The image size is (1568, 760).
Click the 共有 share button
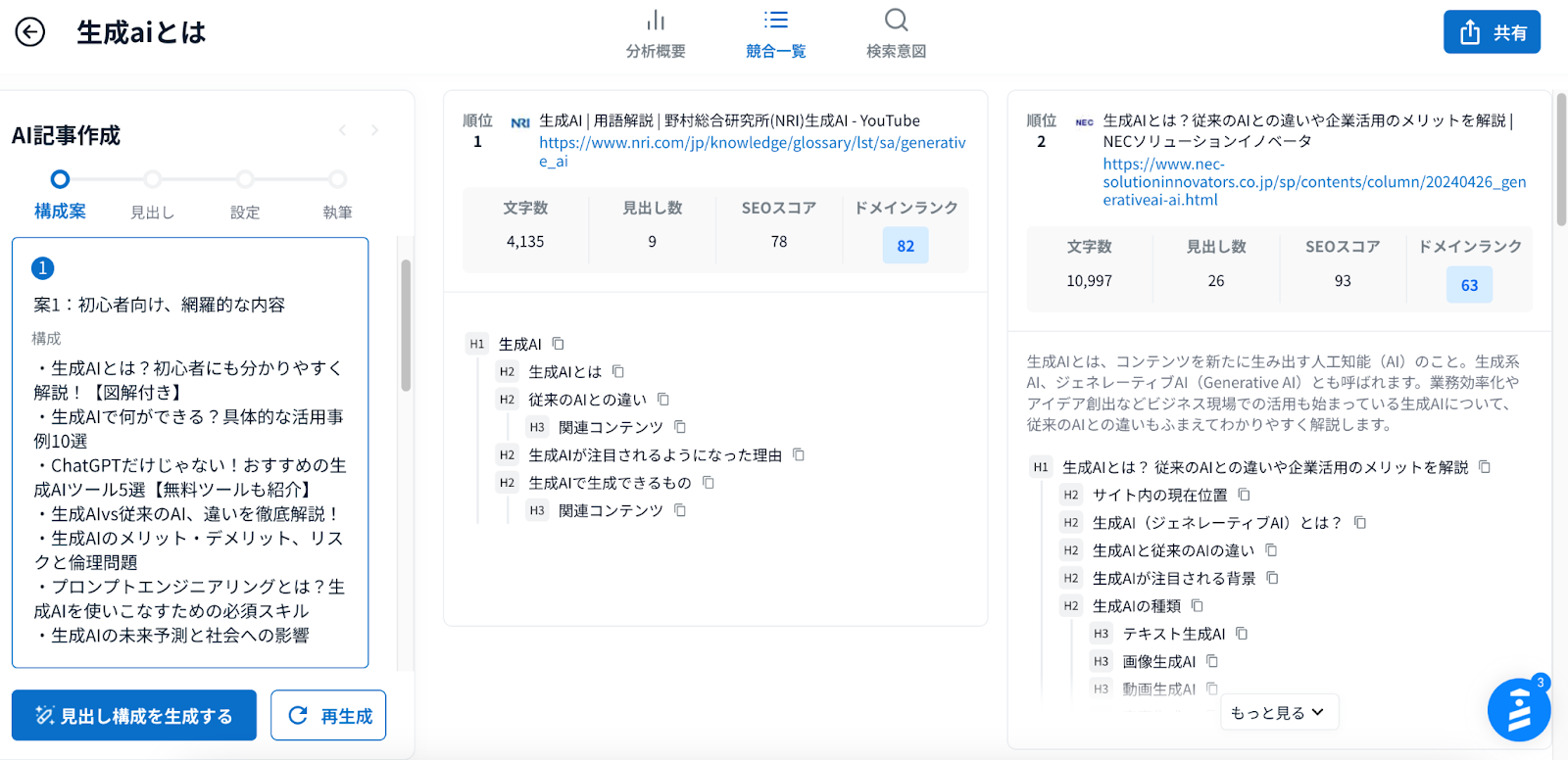(1492, 32)
